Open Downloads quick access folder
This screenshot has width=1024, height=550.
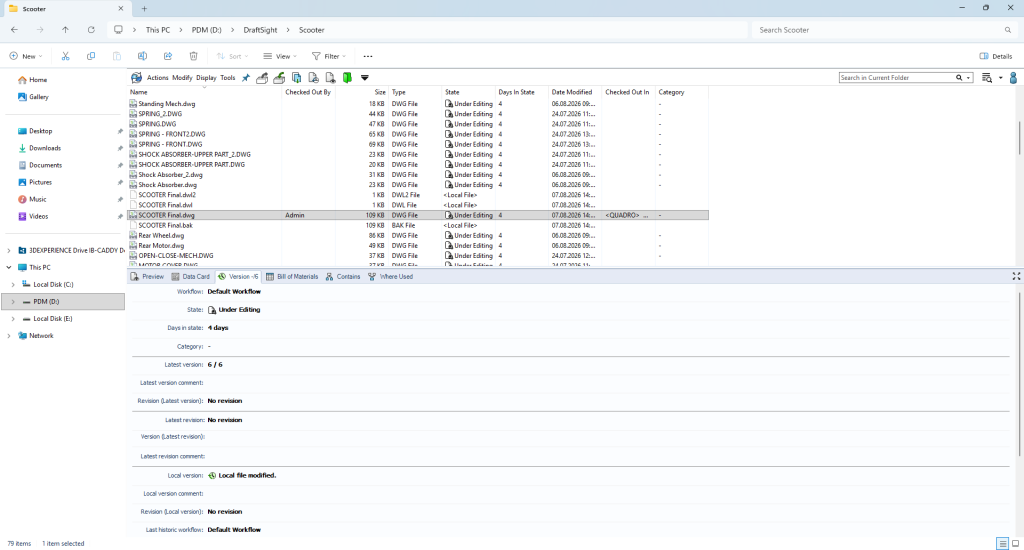pyautogui.click(x=39, y=148)
